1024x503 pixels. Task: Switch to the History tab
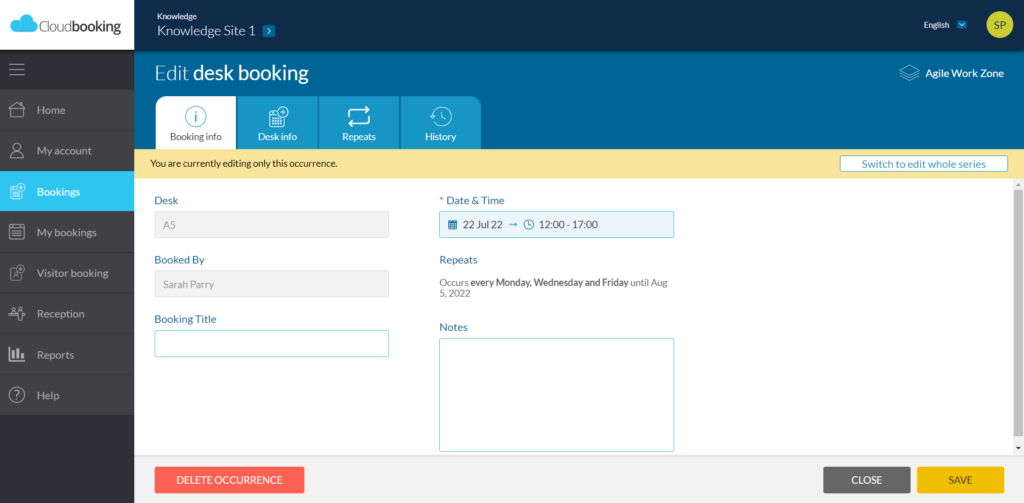point(441,123)
